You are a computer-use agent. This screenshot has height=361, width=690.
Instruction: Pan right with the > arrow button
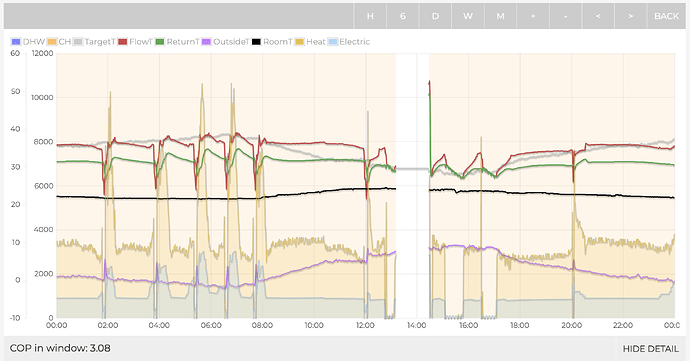tap(631, 16)
